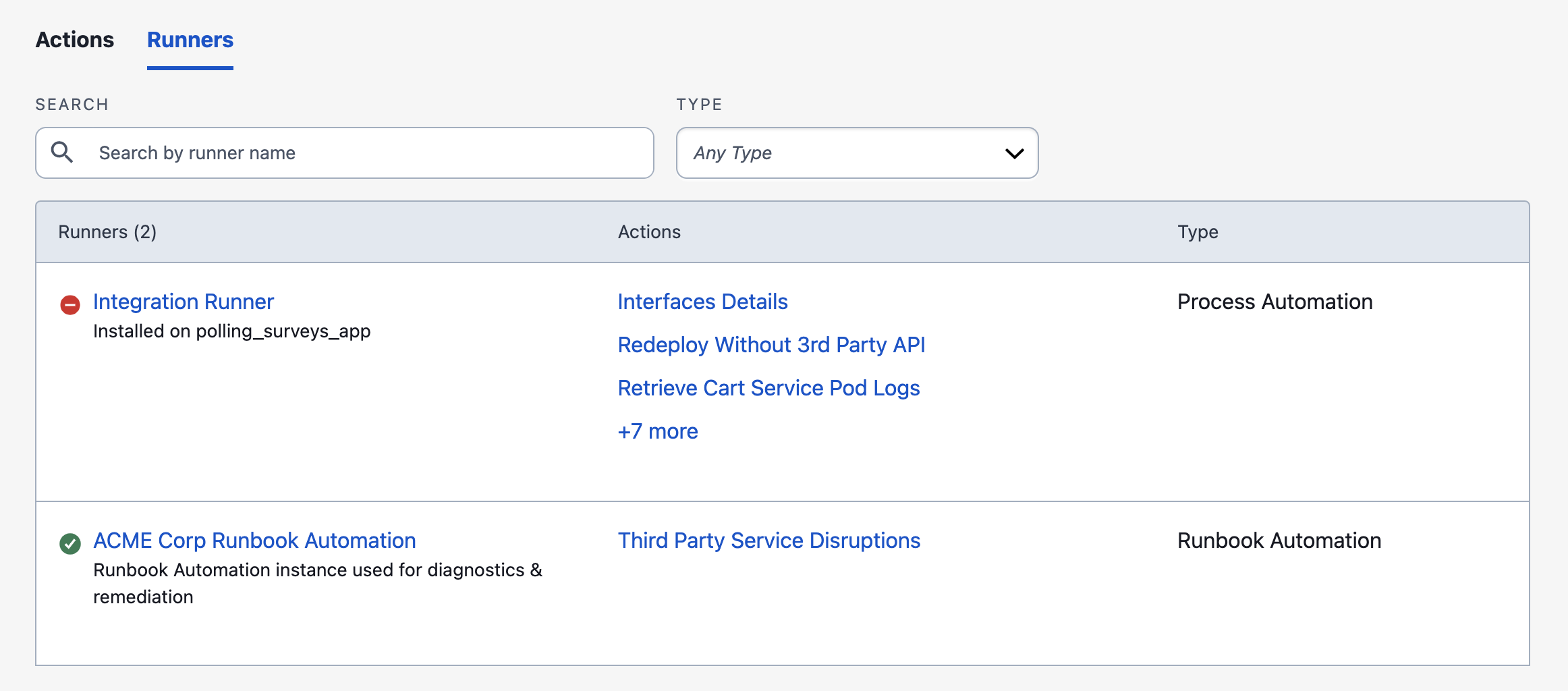1568x691 pixels.
Task: Open Redeploy Without 3rd Party API action
Action: click(x=772, y=345)
